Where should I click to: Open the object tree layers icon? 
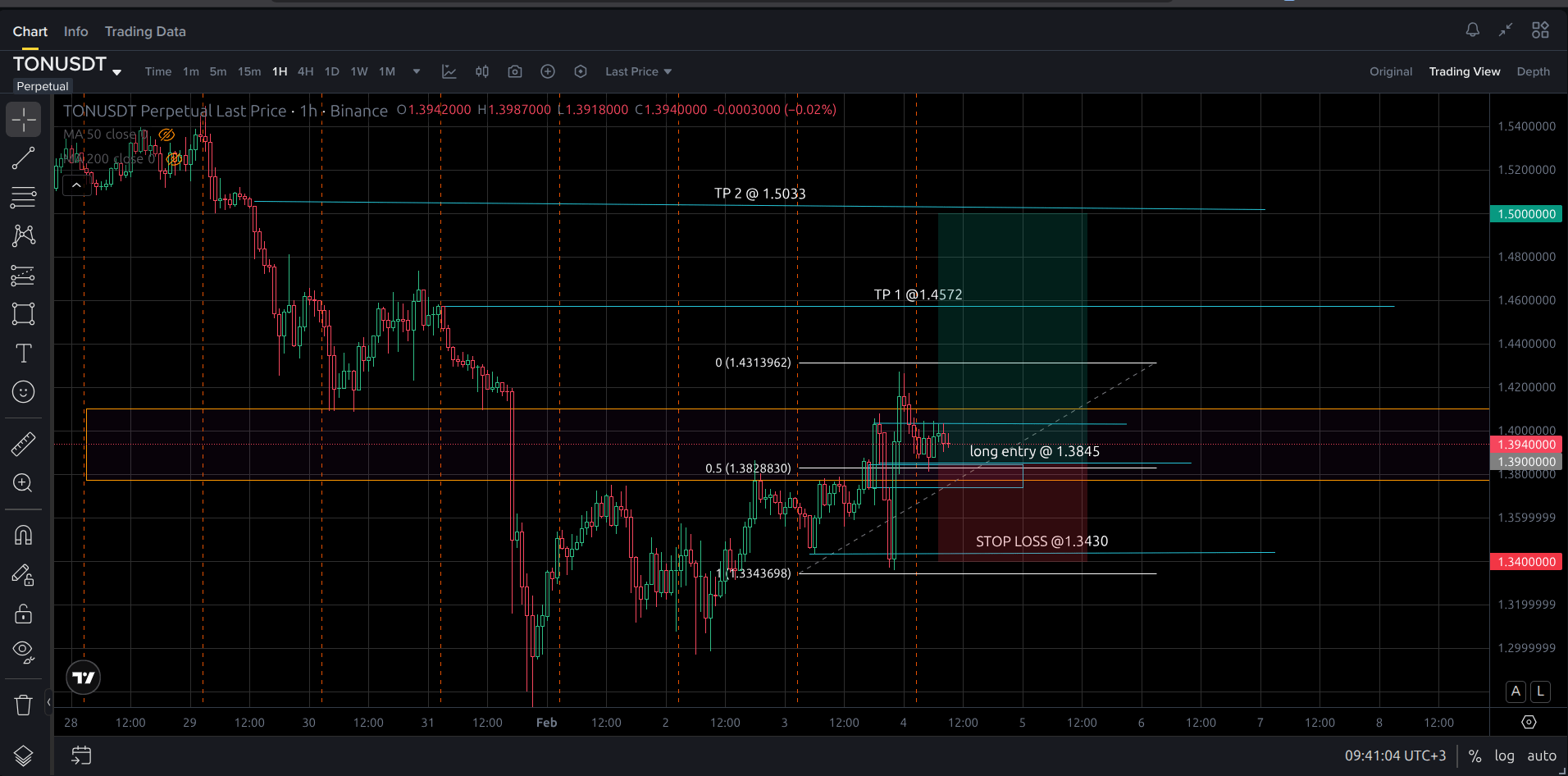point(24,755)
